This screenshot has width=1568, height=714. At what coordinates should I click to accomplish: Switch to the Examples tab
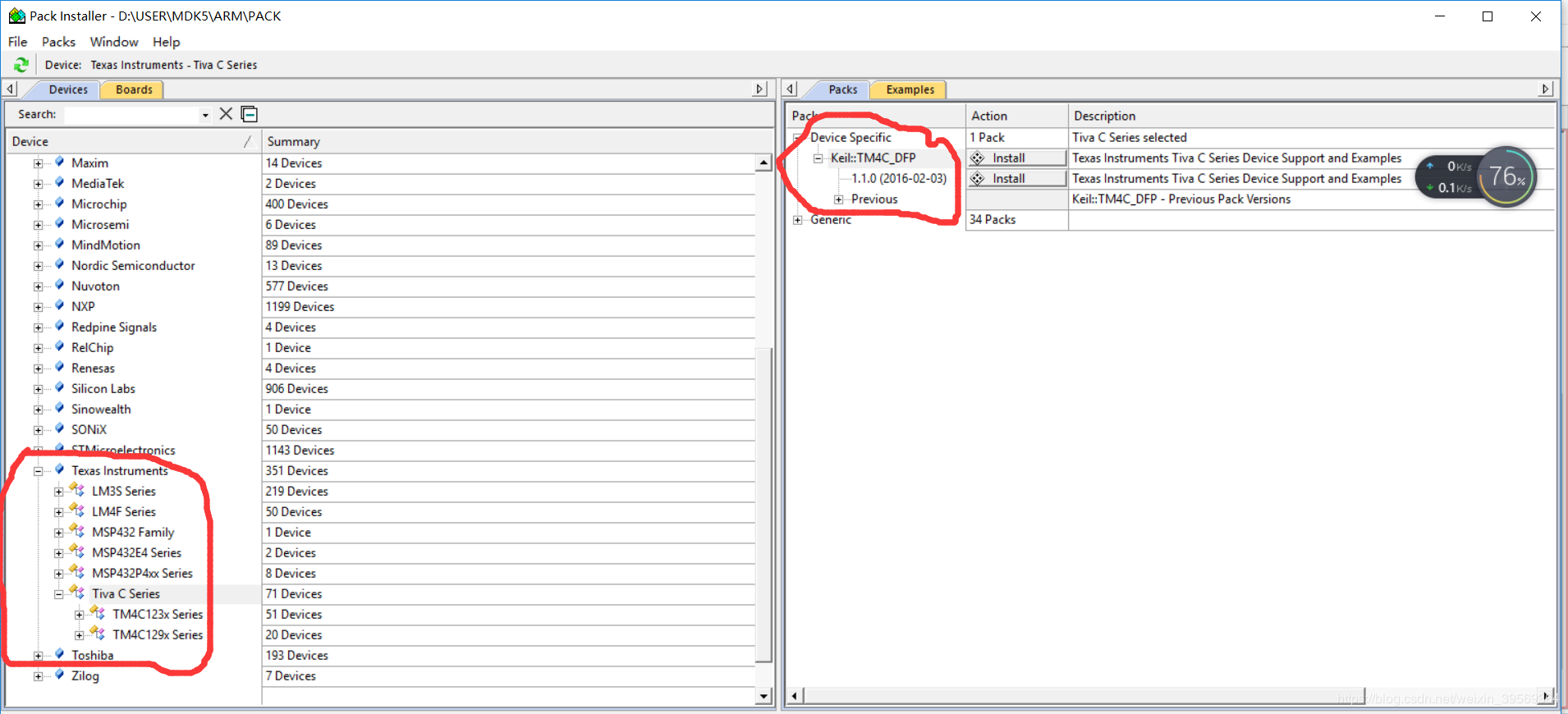[910, 89]
